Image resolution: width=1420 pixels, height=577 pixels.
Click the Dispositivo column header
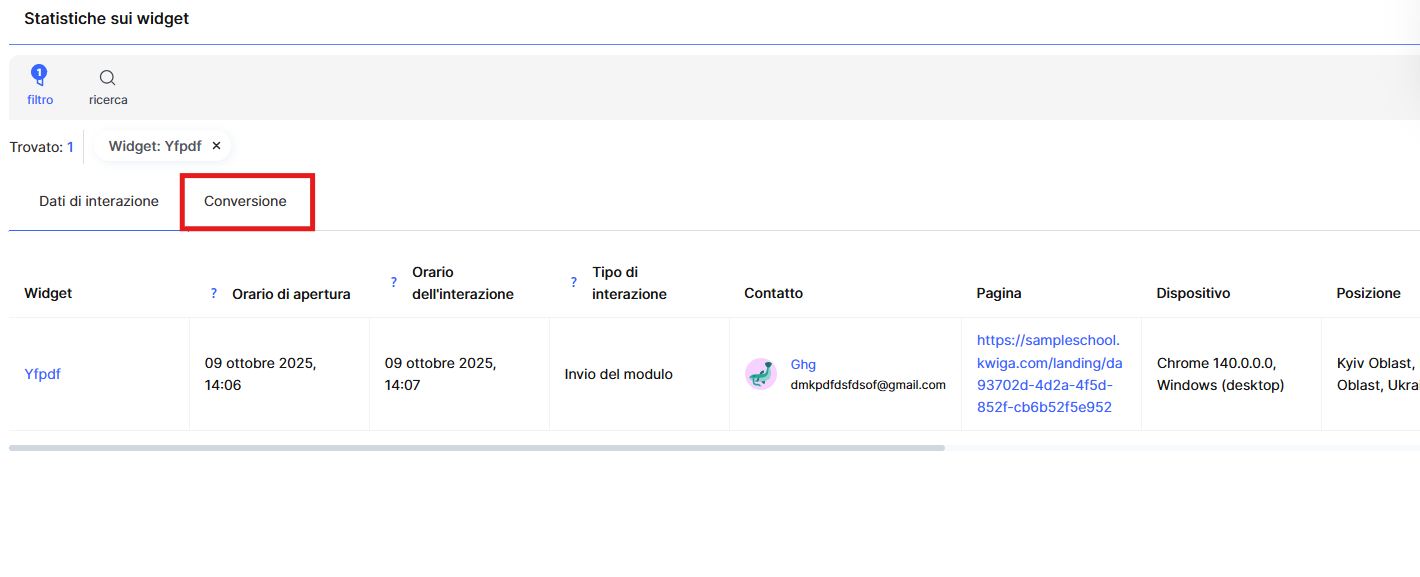coord(1193,293)
